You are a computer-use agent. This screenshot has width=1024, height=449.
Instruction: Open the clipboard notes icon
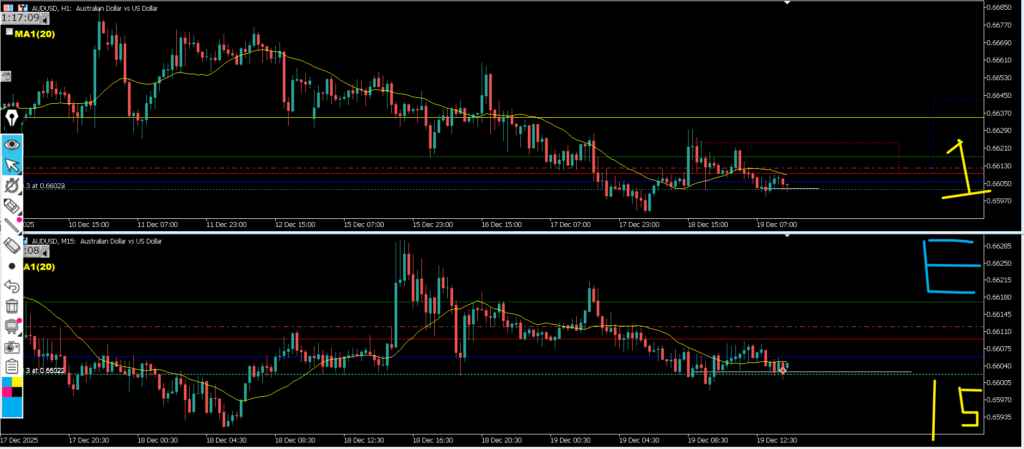(x=12, y=365)
